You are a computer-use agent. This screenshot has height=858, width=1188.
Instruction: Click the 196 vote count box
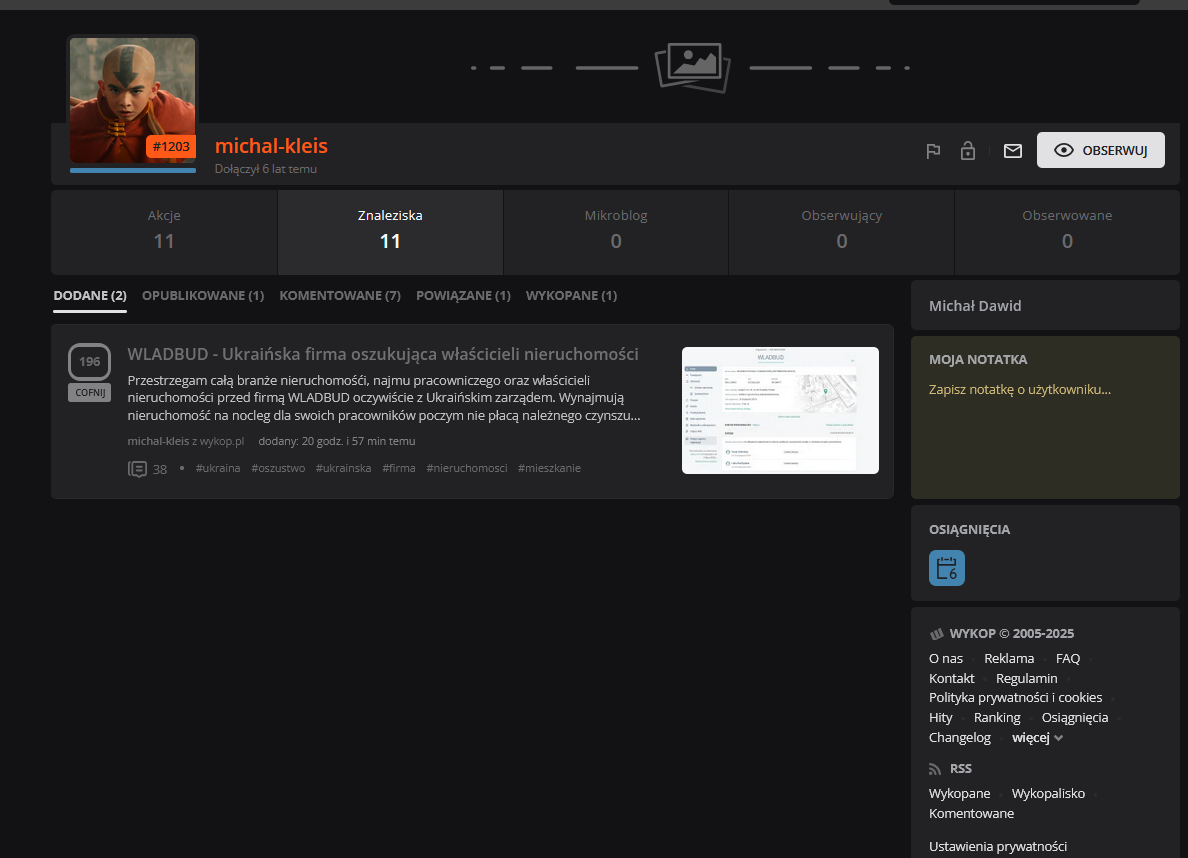point(89,361)
